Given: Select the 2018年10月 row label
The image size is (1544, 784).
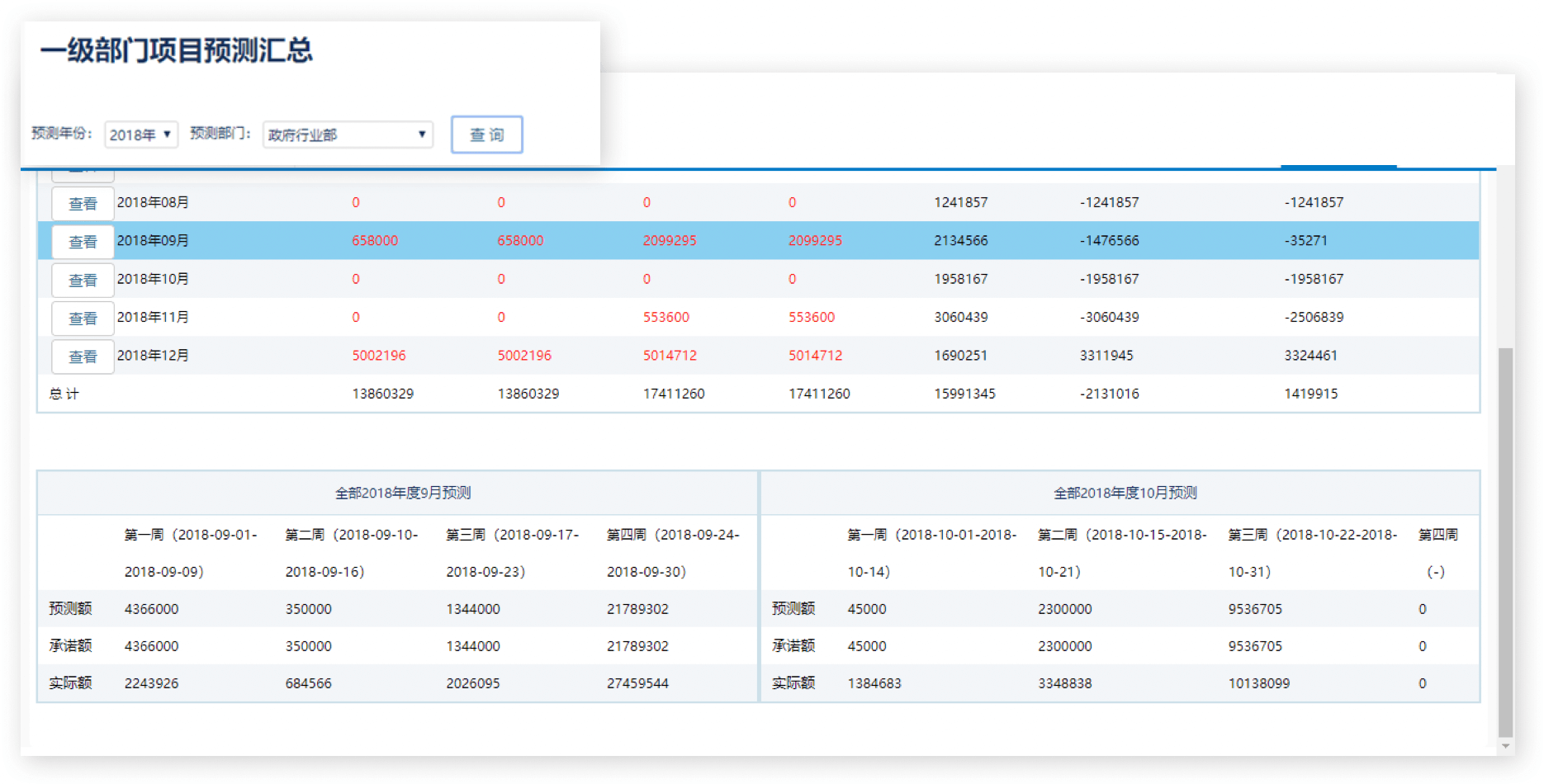Looking at the screenshot, I should (x=153, y=279).
